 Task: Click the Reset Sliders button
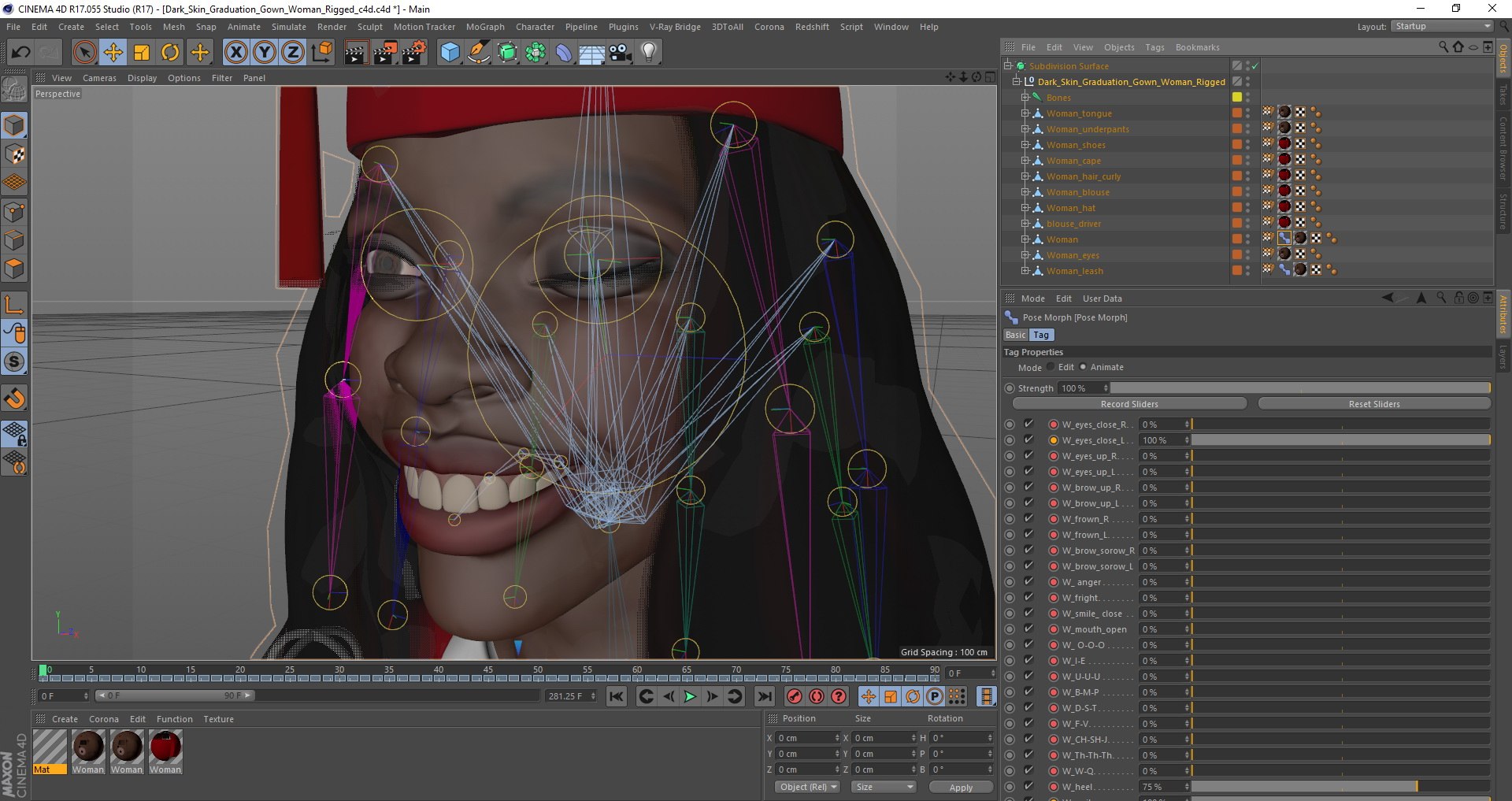click(x=1374, y=404)
